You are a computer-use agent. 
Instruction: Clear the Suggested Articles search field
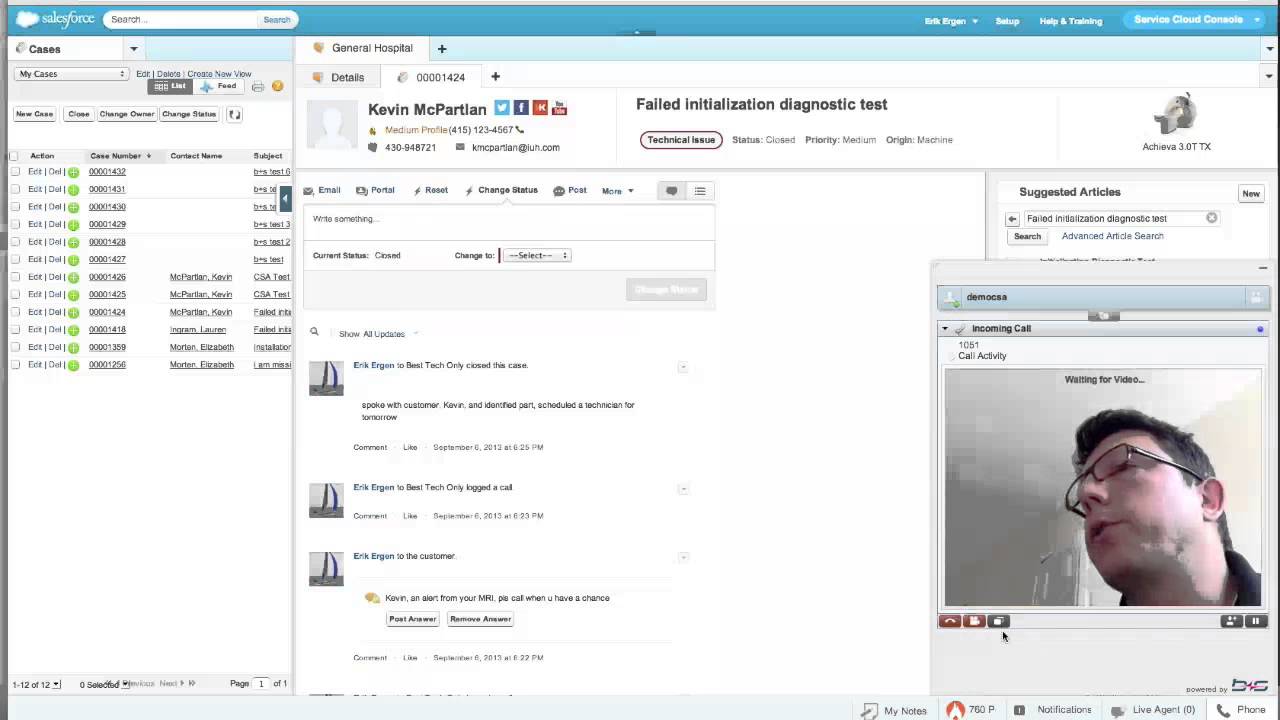1211,218
